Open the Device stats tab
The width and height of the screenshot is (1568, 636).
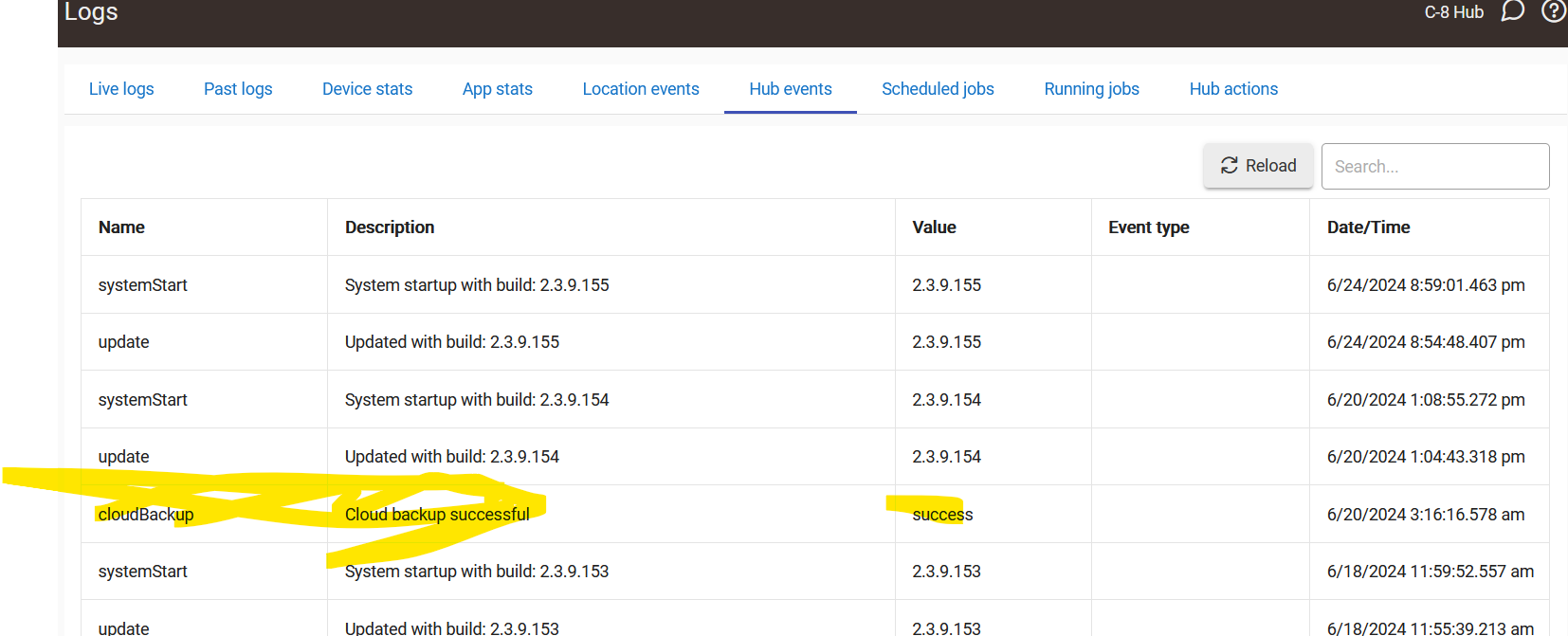367,89
